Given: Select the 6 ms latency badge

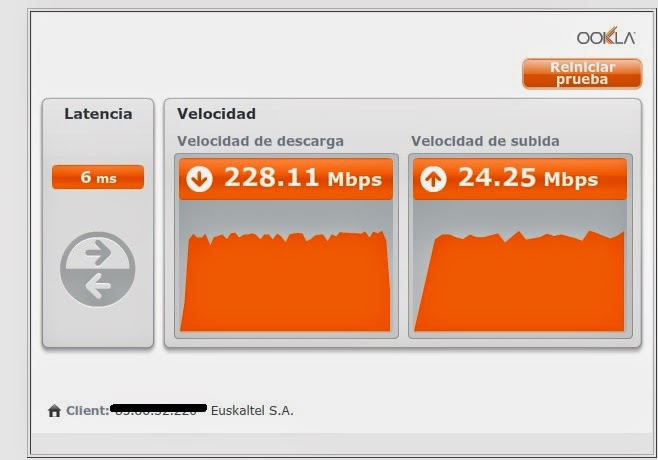Looking at the screenshot, I should [98, 177].
